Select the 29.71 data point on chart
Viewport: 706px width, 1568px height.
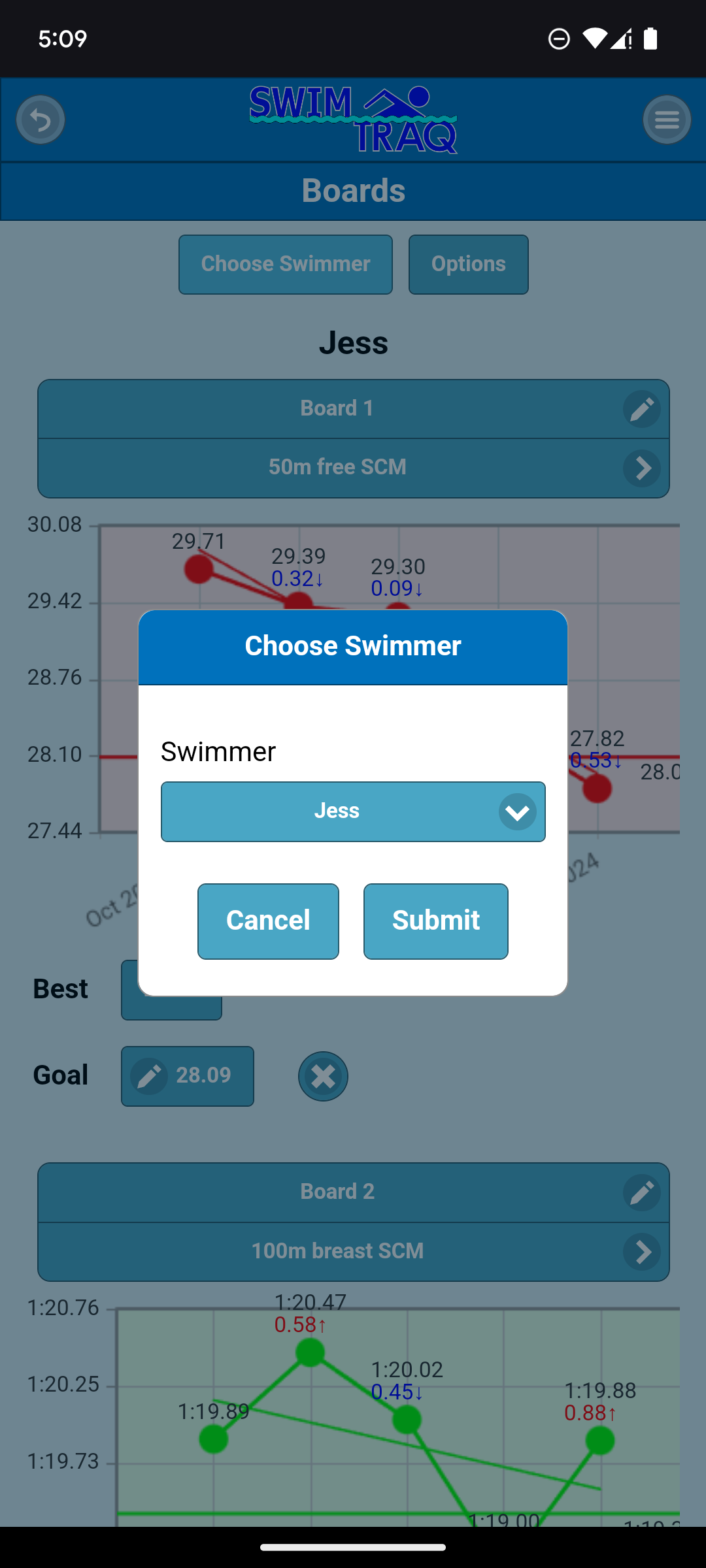pyautogui.click(x=199, y=568)
